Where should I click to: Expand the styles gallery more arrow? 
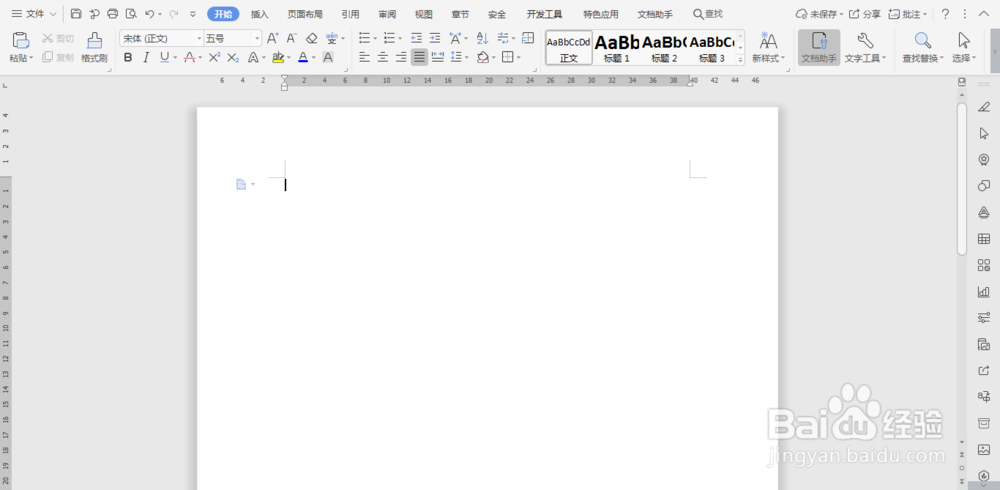tap(740, 60)
